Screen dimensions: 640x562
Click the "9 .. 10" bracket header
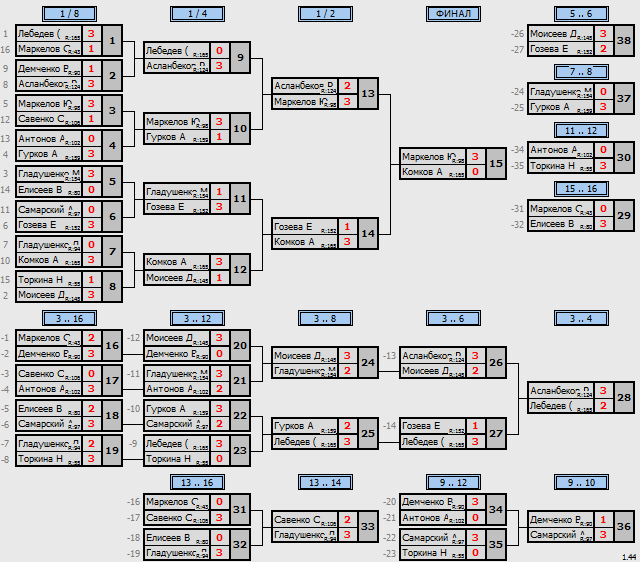581,482
